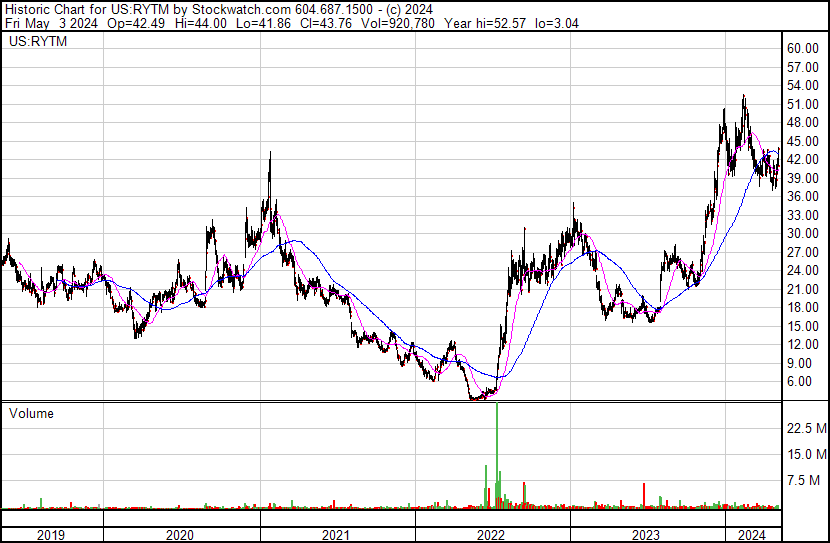Select the 2021 year label
This screenshot has width=830, height=543.
pyautogui.click(x=336, y=535)
